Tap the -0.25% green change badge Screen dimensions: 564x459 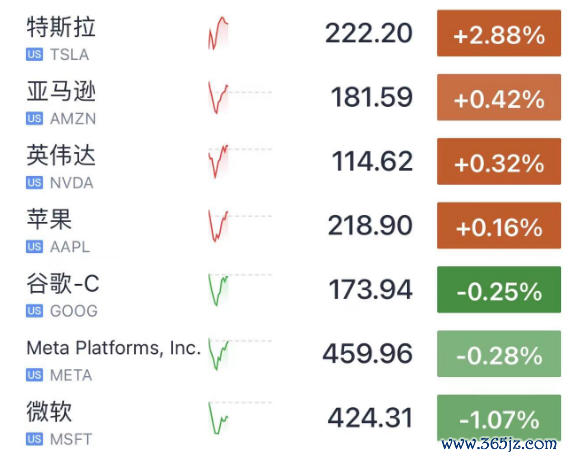click(499, 290)
